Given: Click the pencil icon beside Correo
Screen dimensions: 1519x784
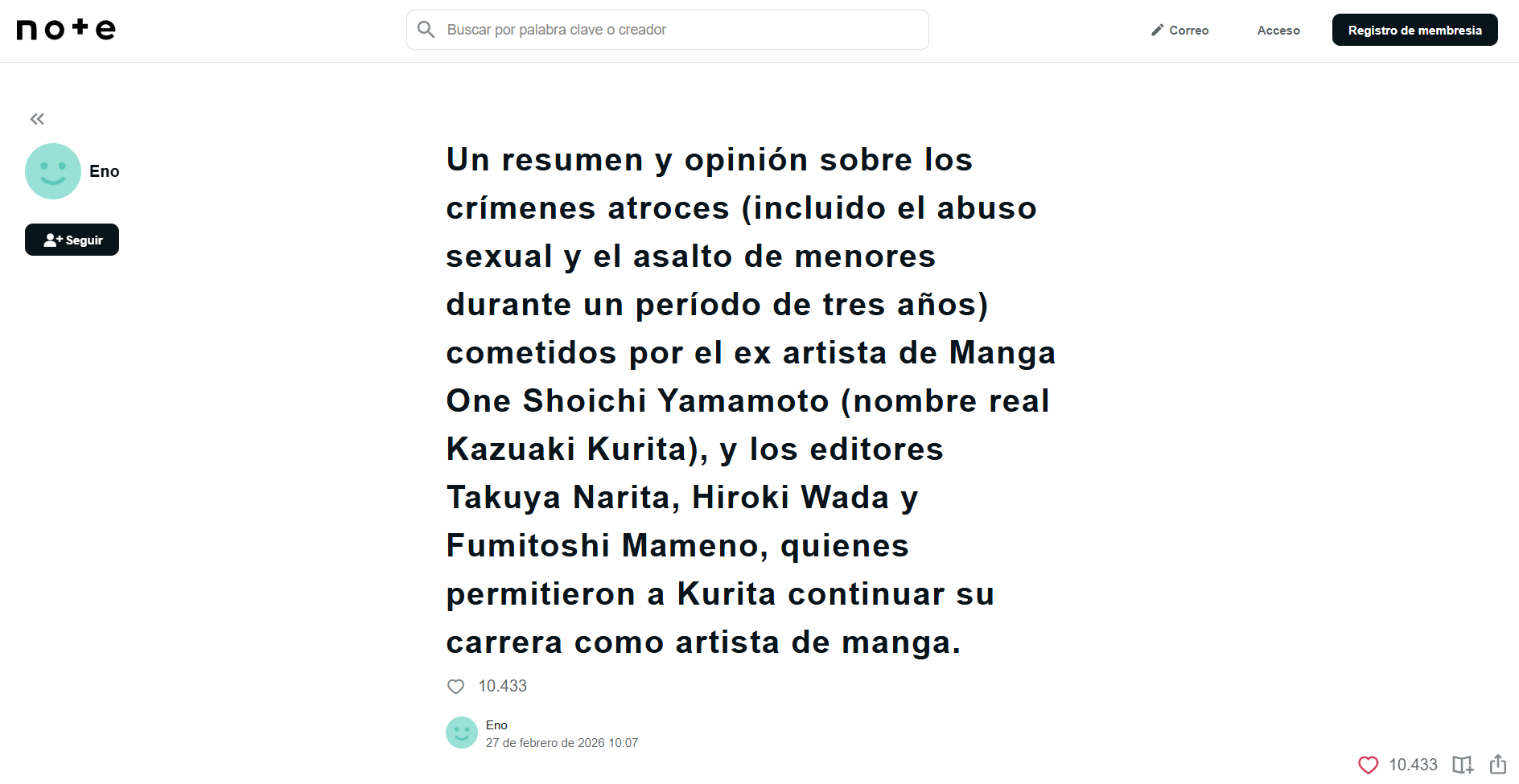Looking at the screenshot, I should pyautogui.click(x=1158, y=30).
